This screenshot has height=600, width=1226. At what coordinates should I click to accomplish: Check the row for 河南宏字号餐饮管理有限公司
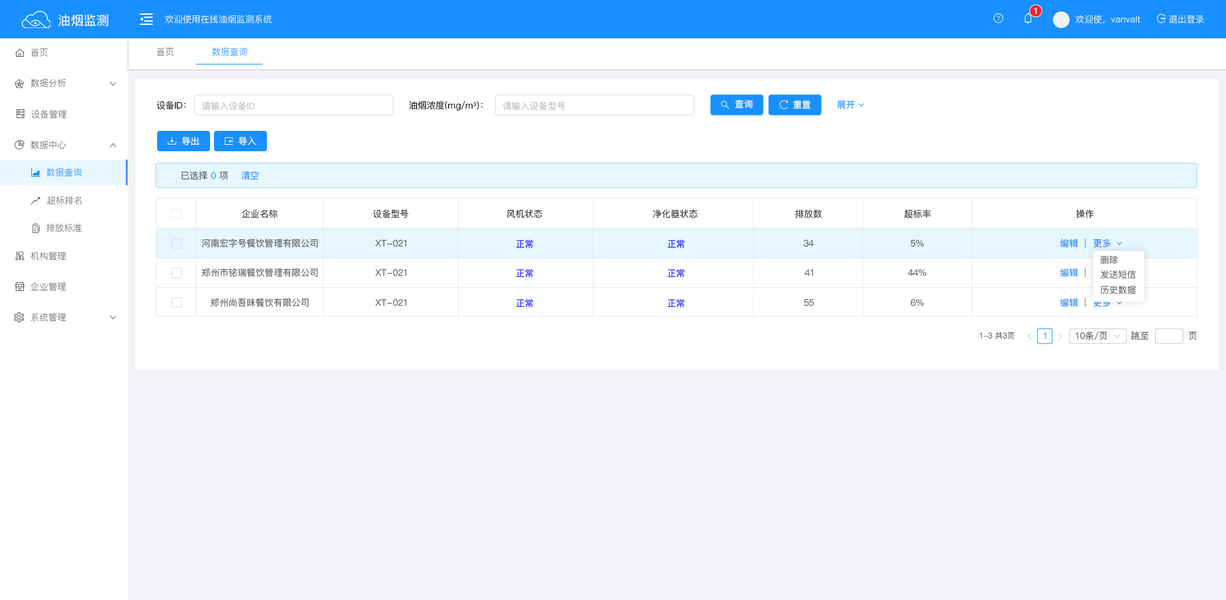[177, 243]
